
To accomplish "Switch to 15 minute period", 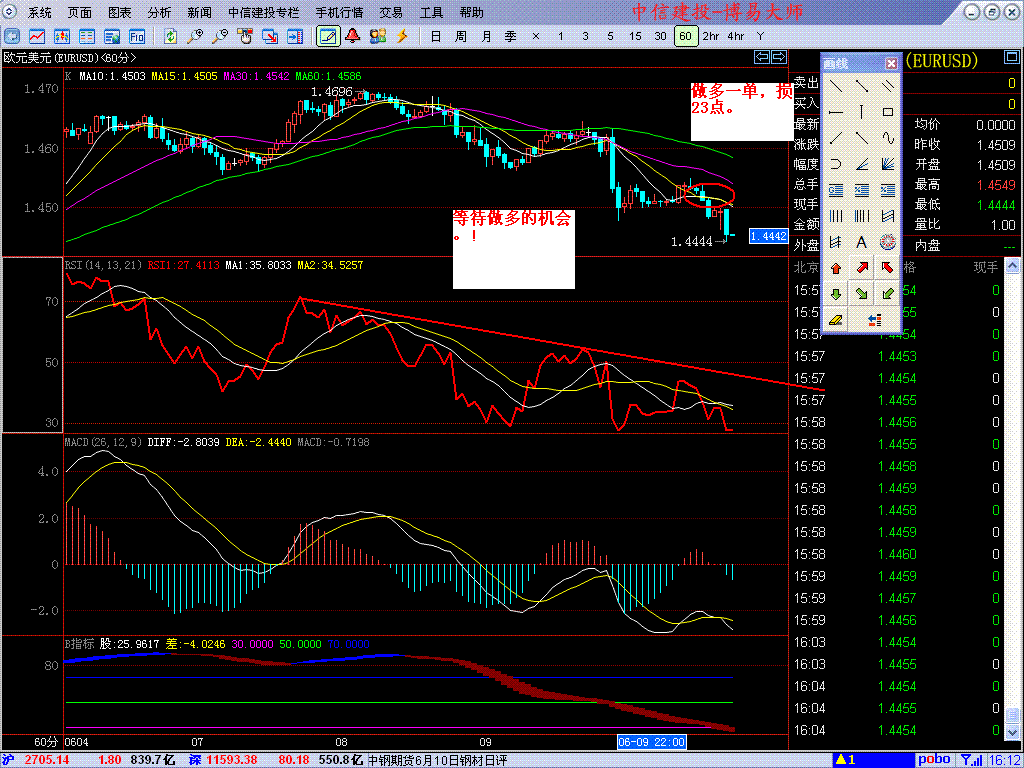I will (635, 36).
